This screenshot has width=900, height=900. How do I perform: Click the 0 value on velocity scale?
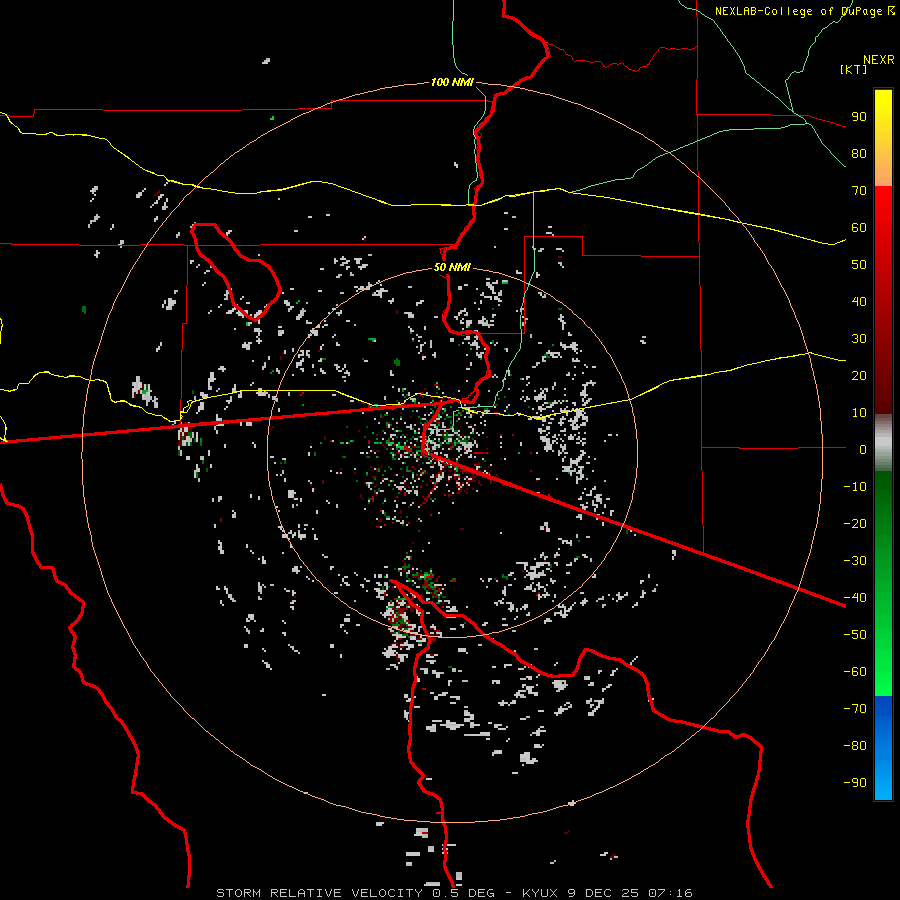(863, 450)
